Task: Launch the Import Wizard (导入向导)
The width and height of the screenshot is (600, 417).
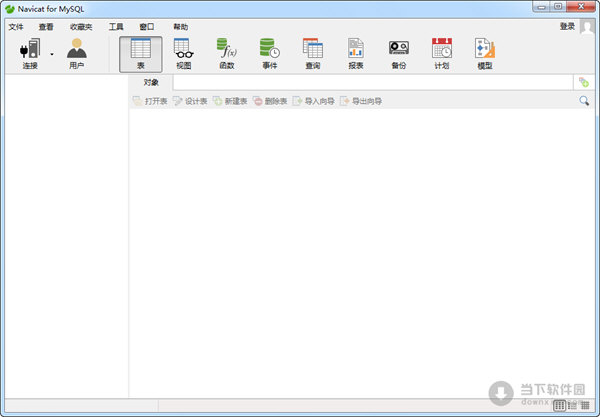Action: pyautogui.click(x=314, y=101)
